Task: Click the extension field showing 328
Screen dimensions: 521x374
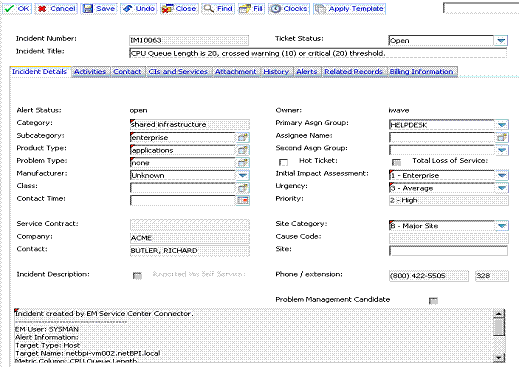Action: tap(492, 276)
